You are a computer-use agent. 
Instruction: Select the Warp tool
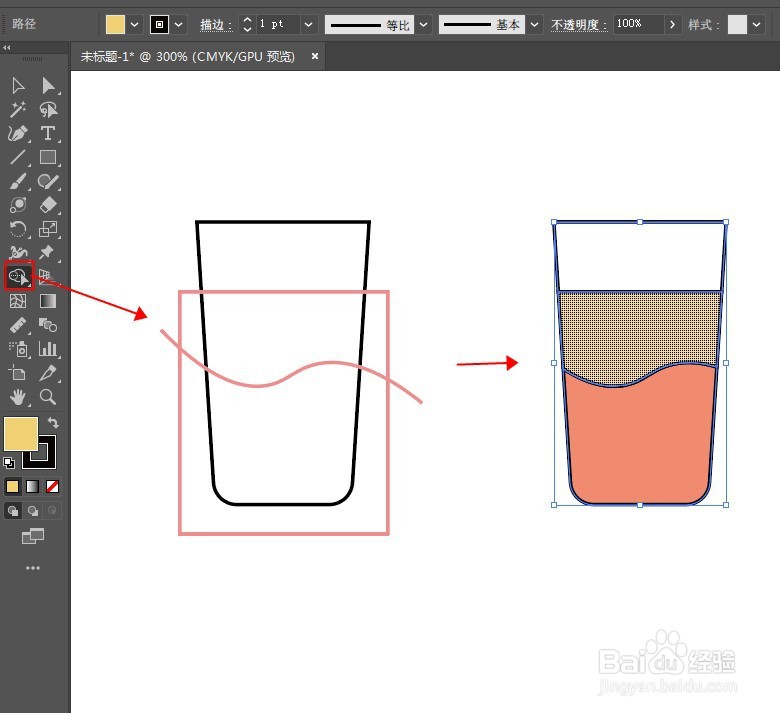click(x=18, y=252)
